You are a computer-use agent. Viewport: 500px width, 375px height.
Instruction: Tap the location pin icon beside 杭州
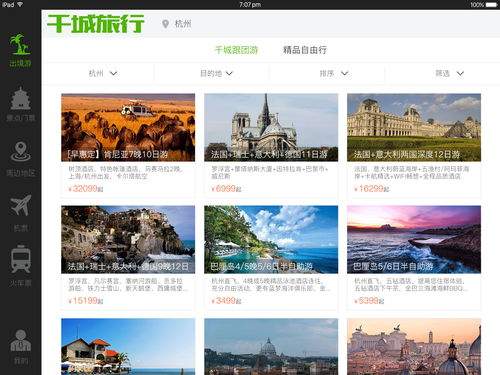point(165,24)
